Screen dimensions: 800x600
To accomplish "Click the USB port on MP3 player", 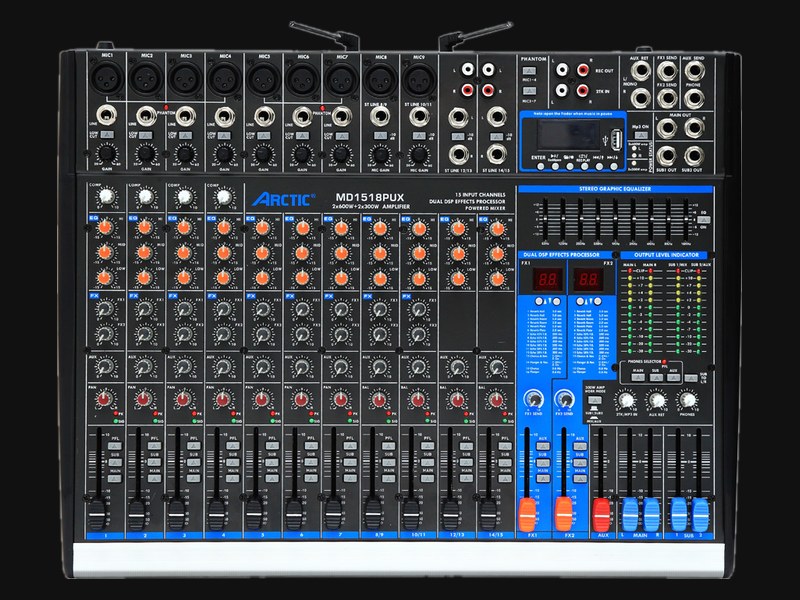I will tap(616, 138).
